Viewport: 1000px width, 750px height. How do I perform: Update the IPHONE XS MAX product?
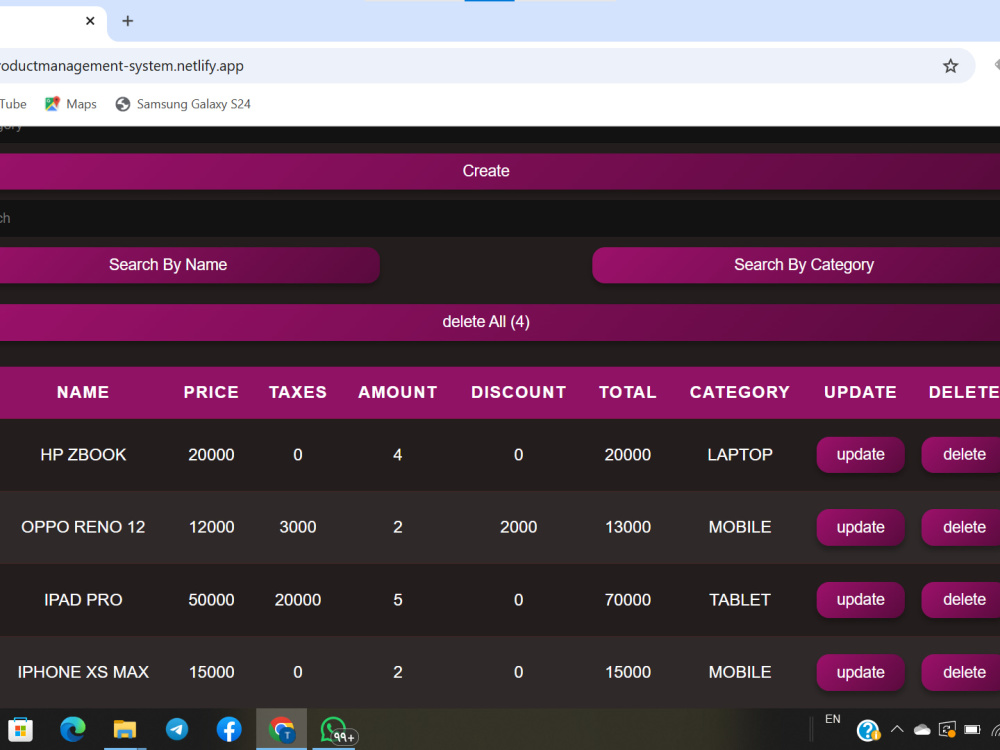(860, 672)
